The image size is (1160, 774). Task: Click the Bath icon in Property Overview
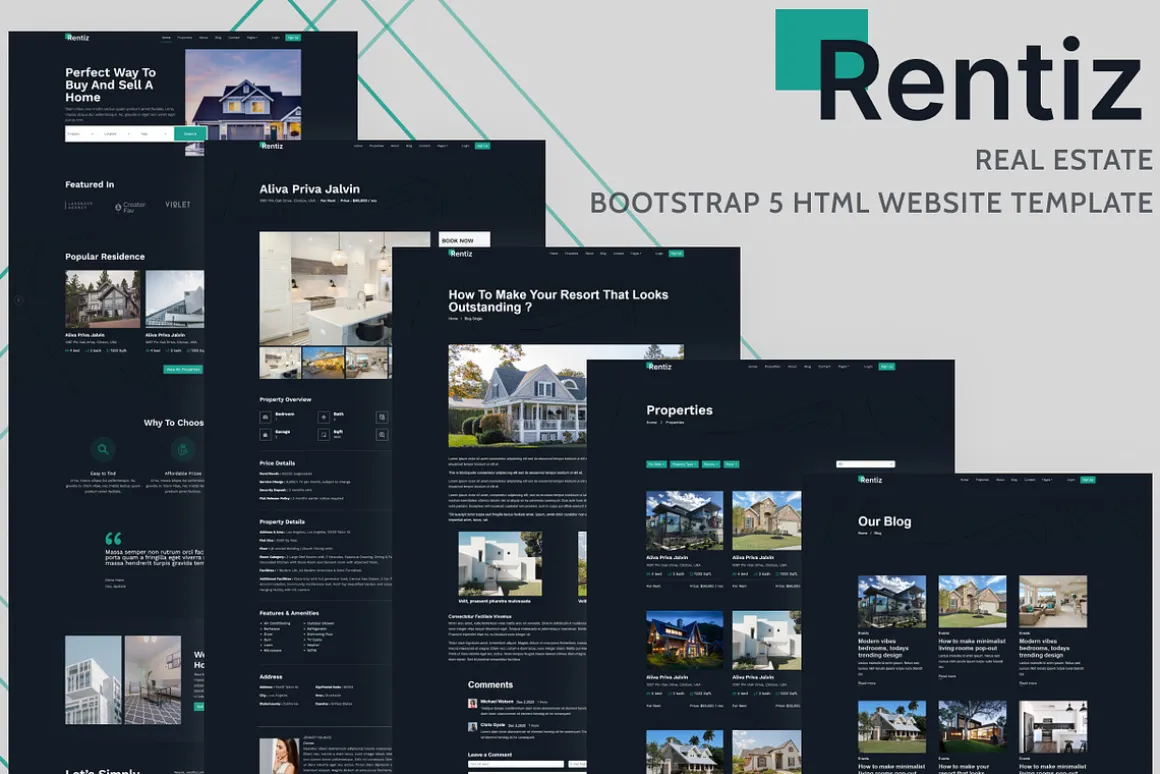point(323,417)
